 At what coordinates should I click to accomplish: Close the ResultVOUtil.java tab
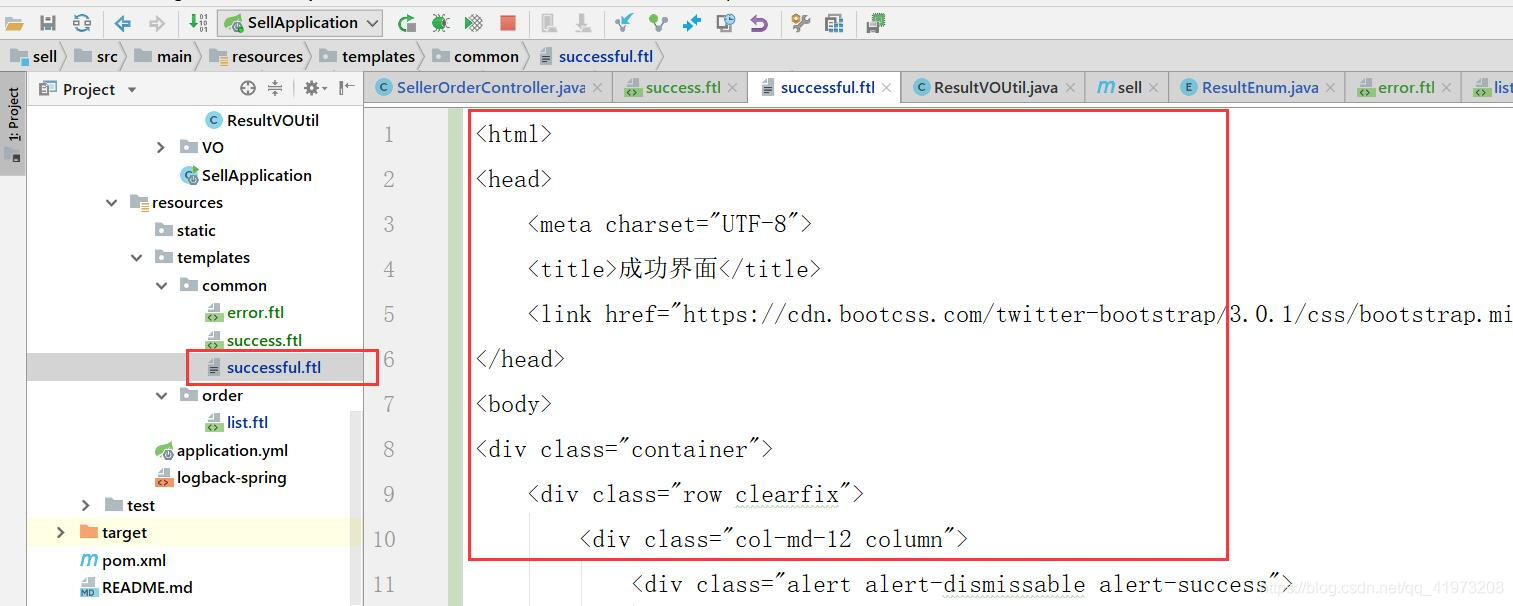click(1070, 88)
